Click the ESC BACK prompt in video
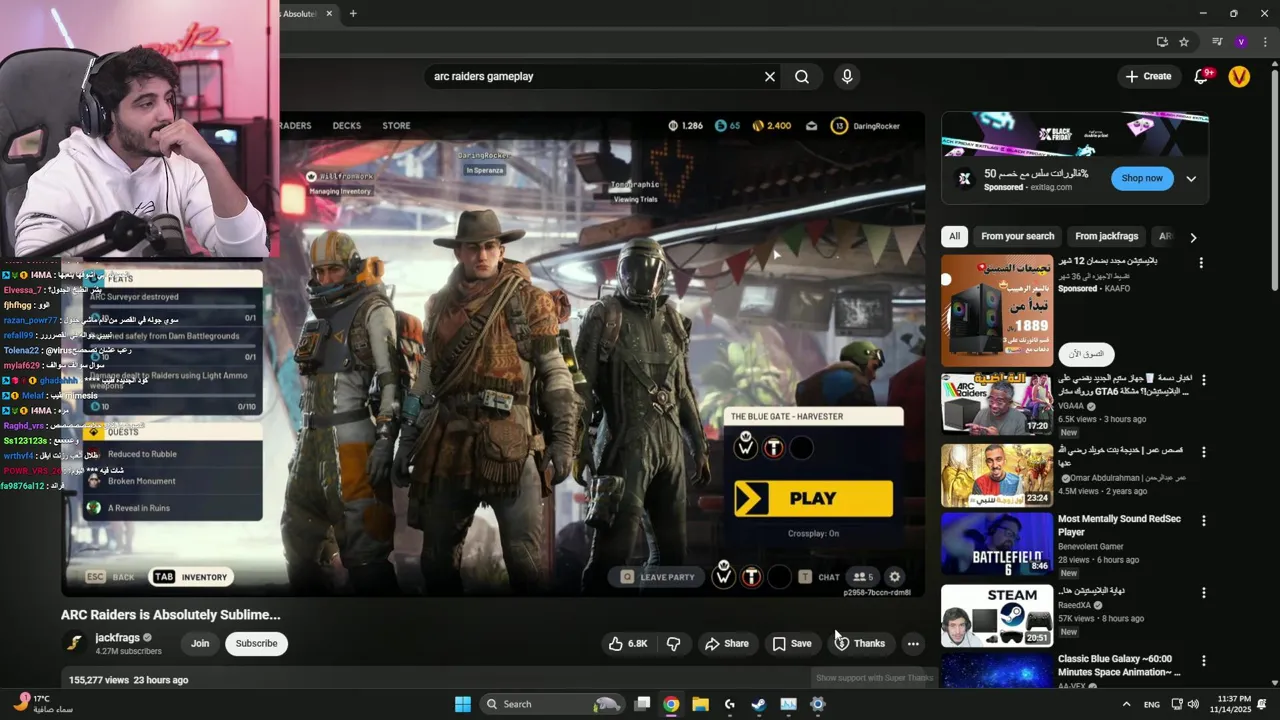 [110, 577]
